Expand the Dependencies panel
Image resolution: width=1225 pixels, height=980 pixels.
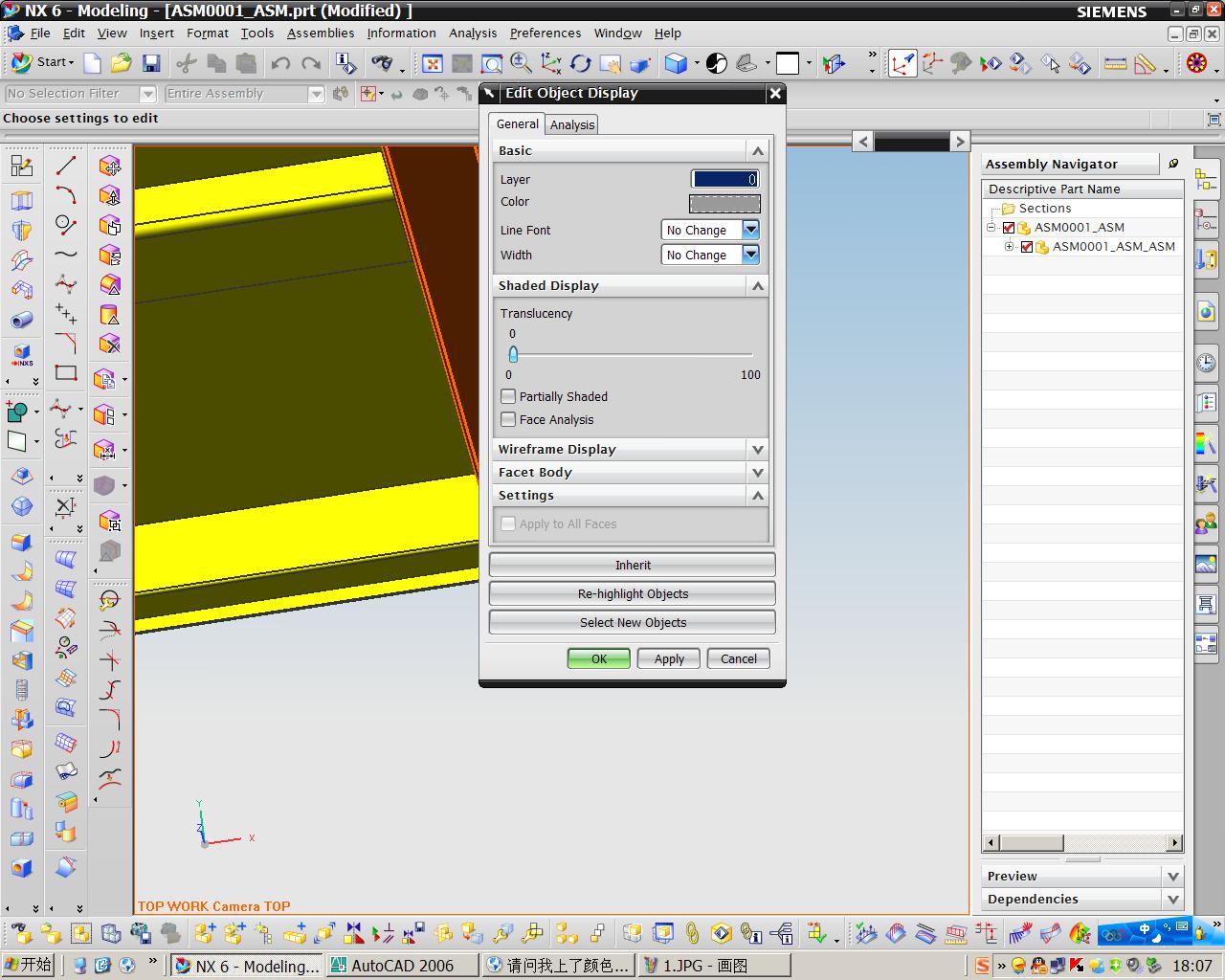point(1173,900)
